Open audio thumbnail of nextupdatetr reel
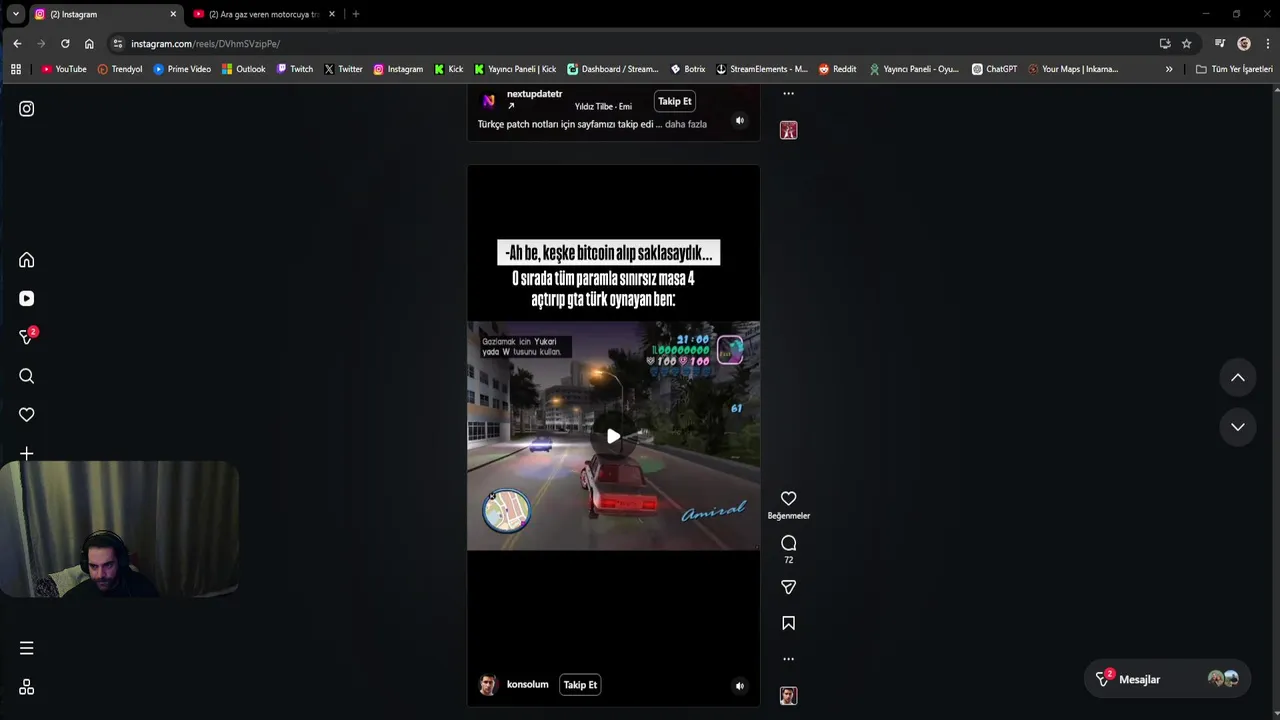This screenshot has height=720, width=1280. point(788,130)
